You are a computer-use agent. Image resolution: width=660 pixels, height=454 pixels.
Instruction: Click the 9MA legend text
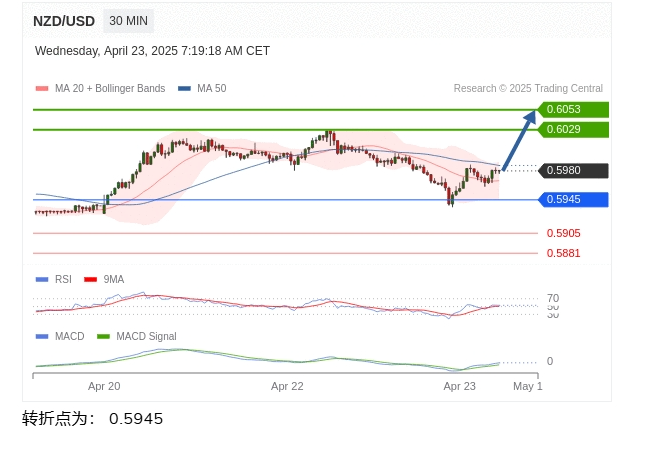tap(114, 279)
